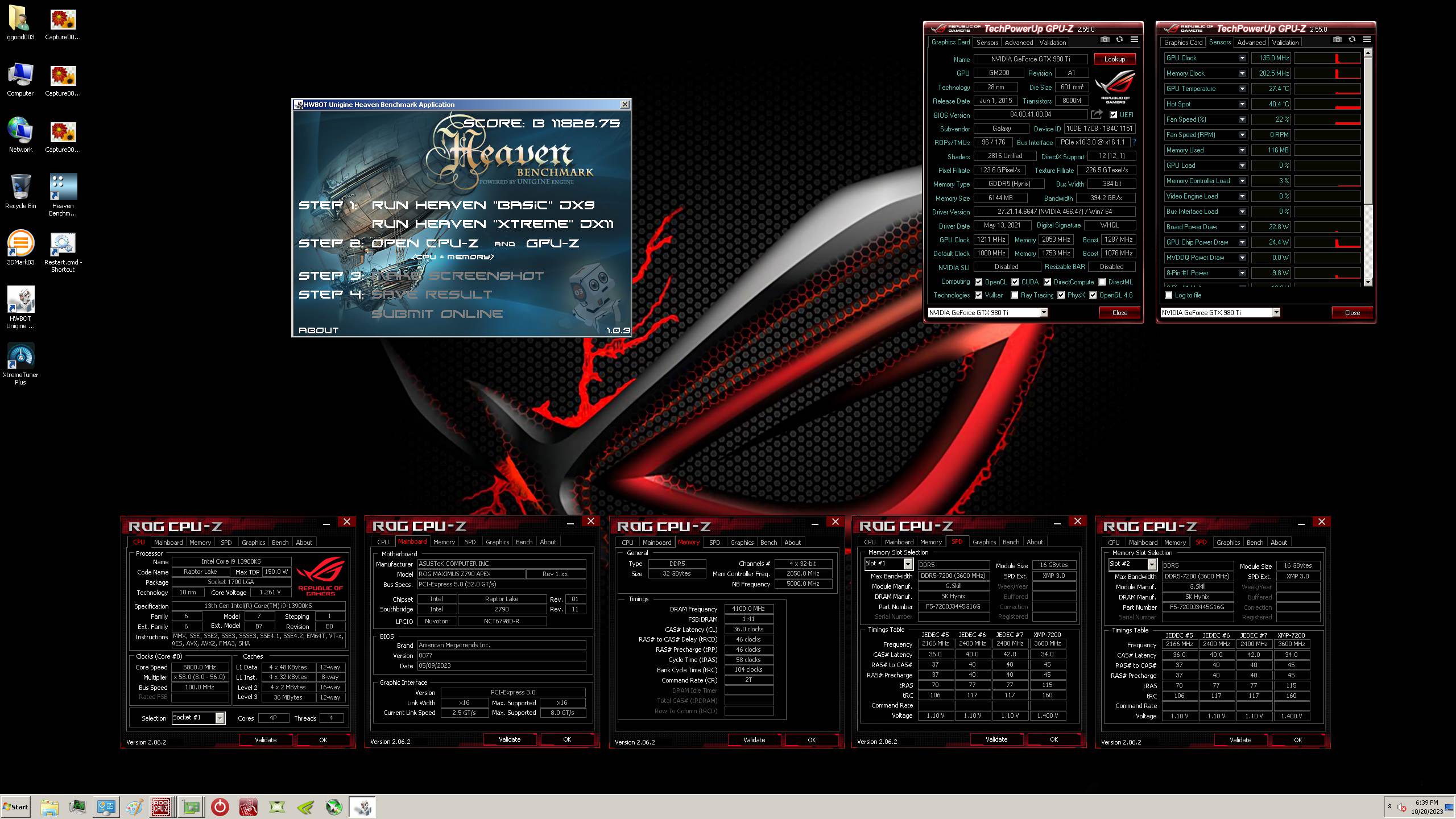The height and width of the screenshot is (819, 1456).
Task: Enable Log to file checkbox in Sensors
Action: click(1169, 295)
